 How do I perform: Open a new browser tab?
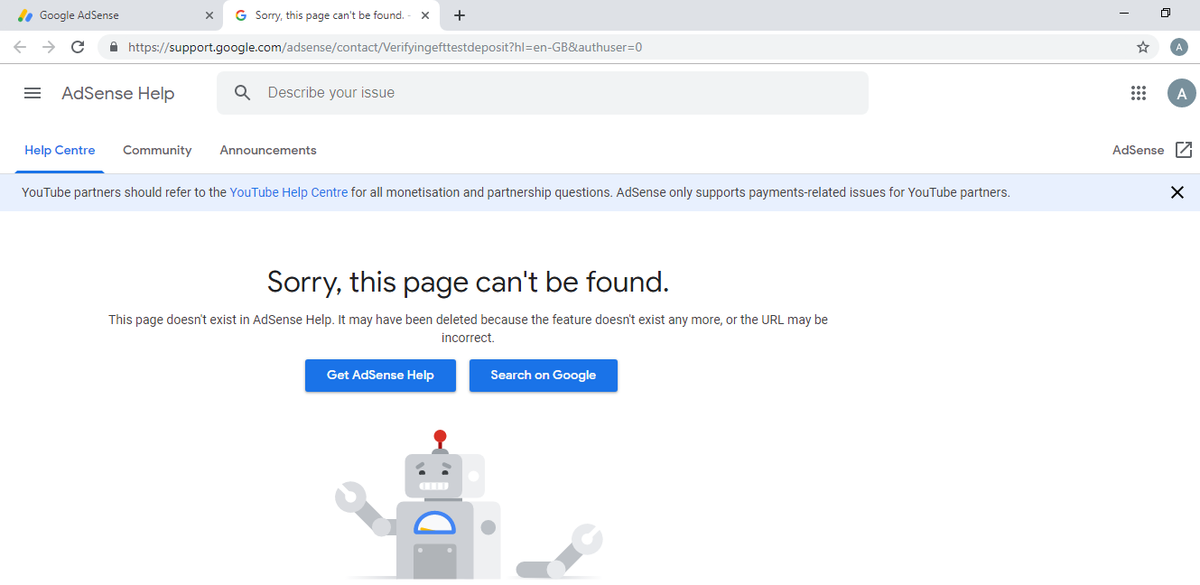459,15
